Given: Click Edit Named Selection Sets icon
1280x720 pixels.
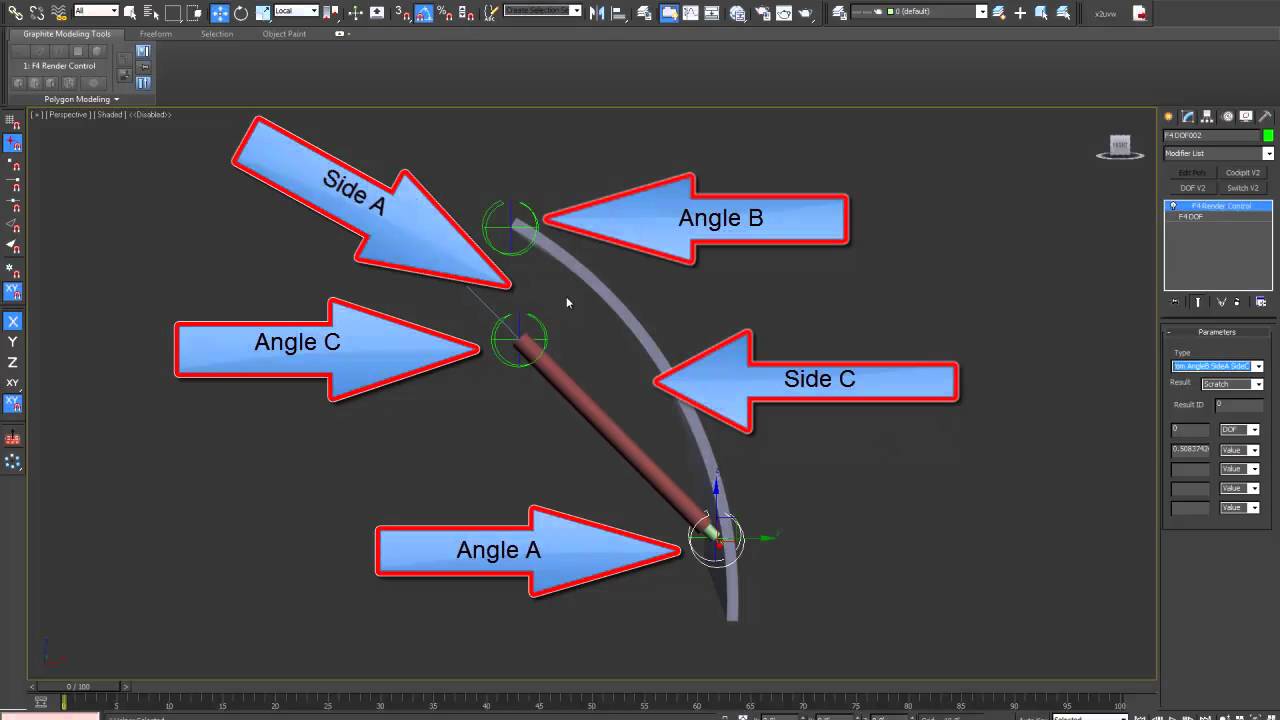Looking at the screenshot, I should click(x=491, y=12).
